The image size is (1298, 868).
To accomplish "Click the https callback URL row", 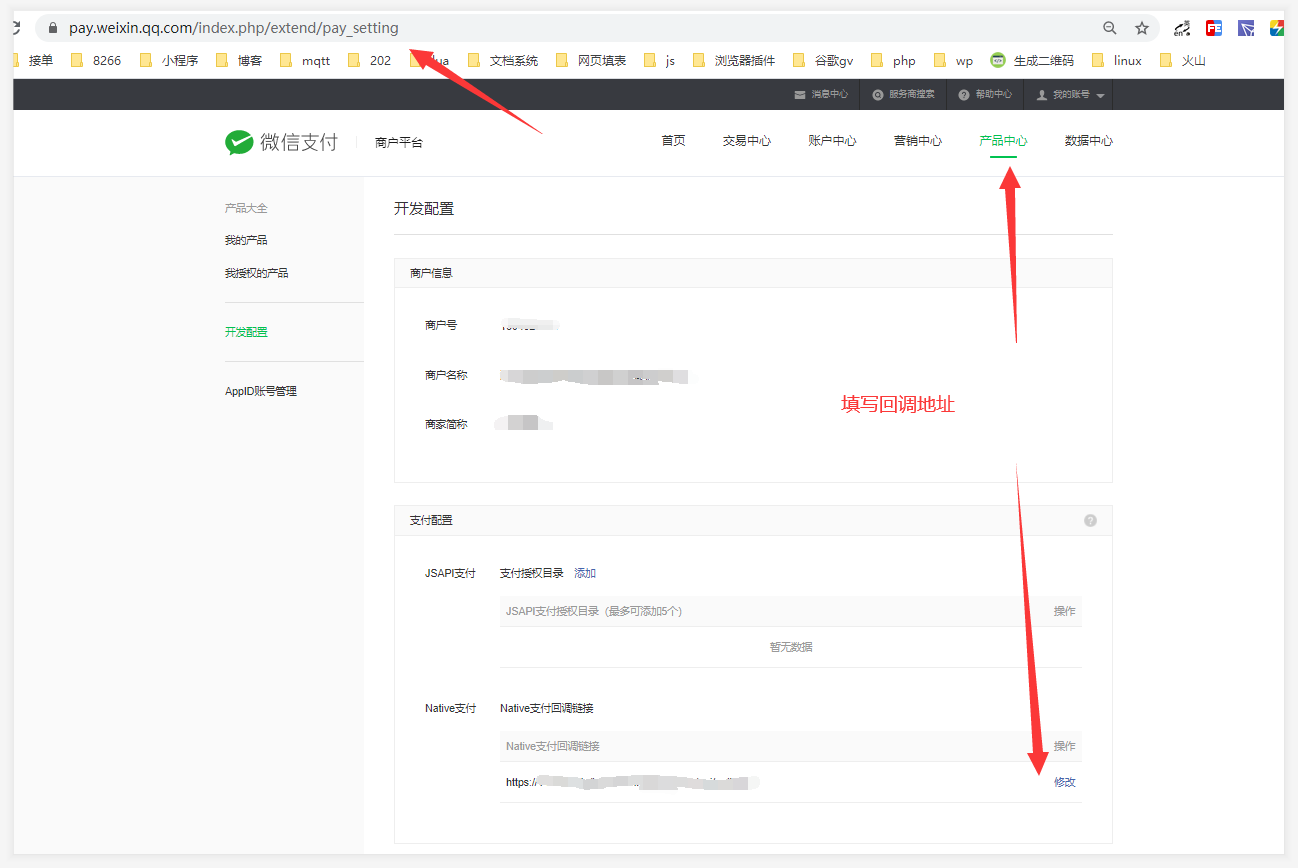I will coord(791,782).
